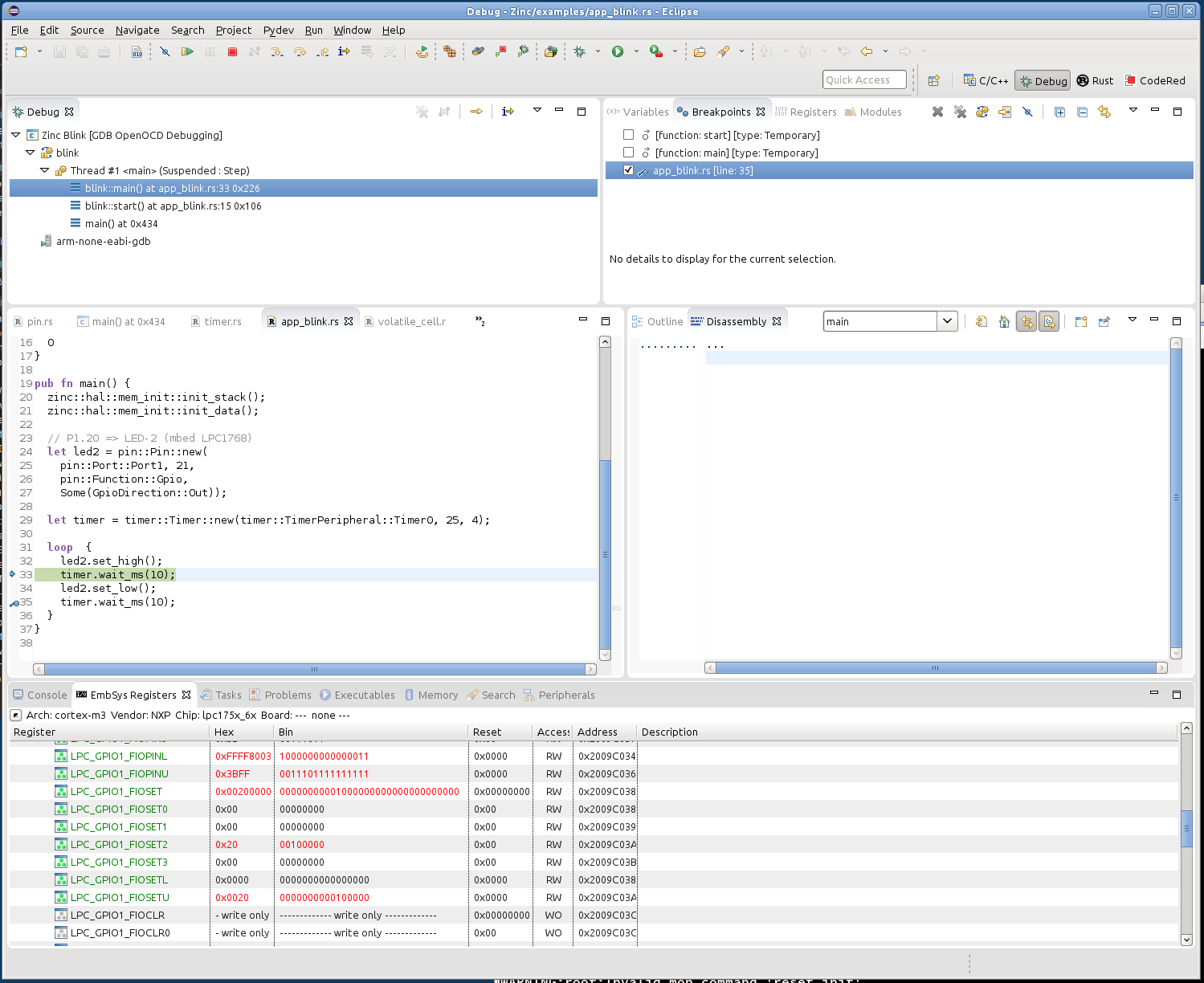Click Instruction Stepping icon in Debug view
Image resolution: width=1204 pixels, height=983 pixels.
(x=508, y=112)
